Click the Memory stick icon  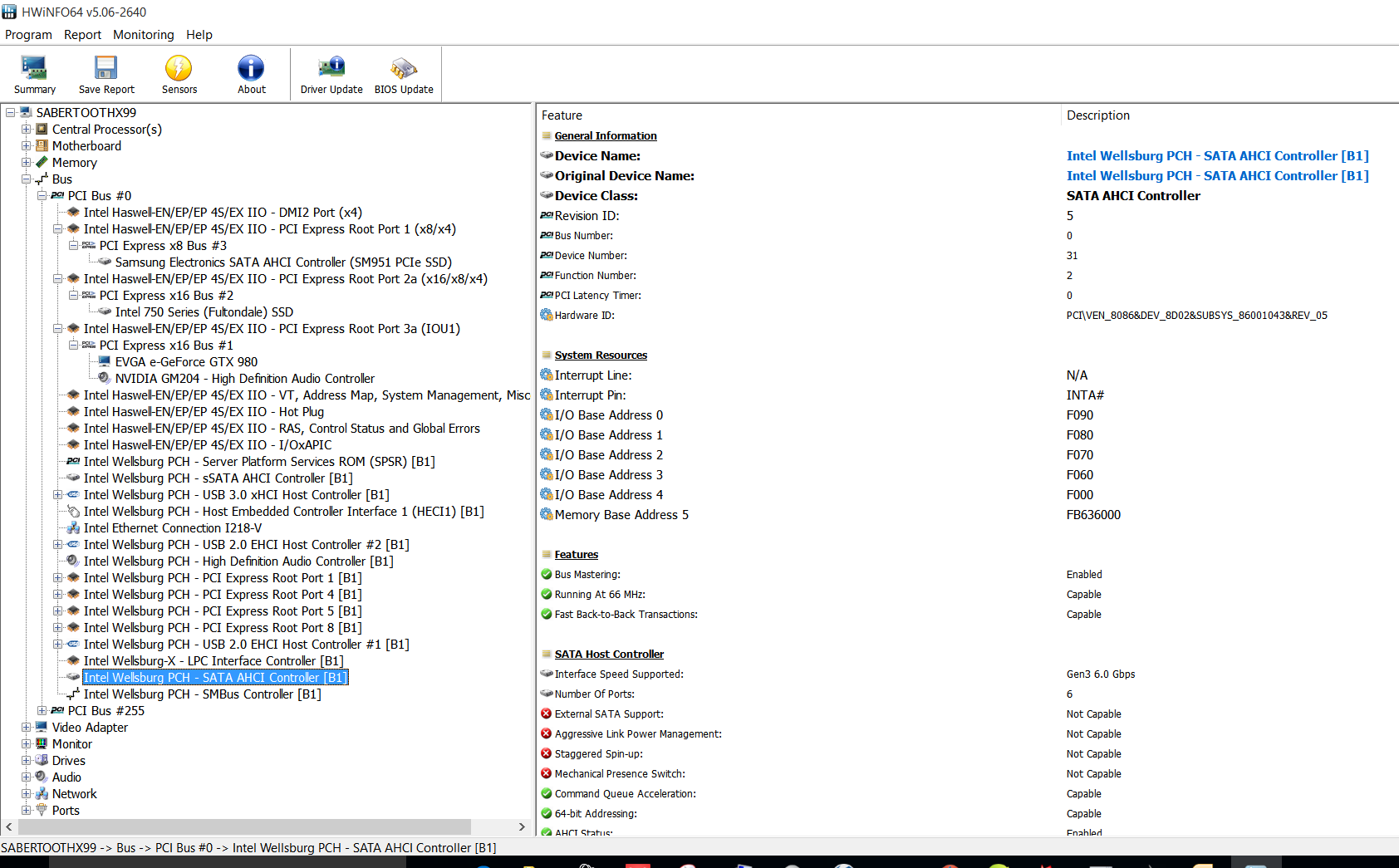[42, 163]
